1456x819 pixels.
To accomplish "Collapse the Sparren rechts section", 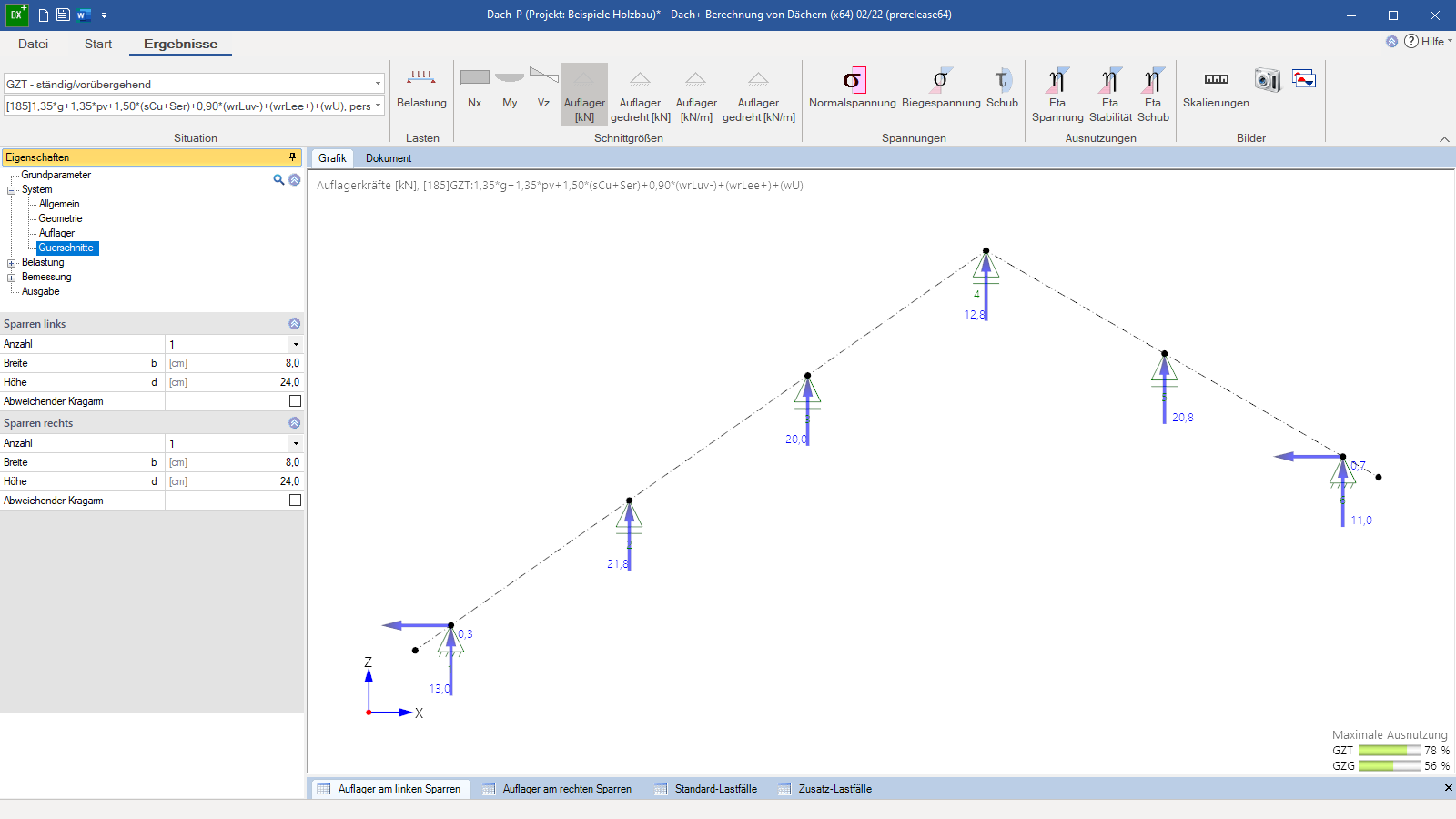I will pos(294,422).
